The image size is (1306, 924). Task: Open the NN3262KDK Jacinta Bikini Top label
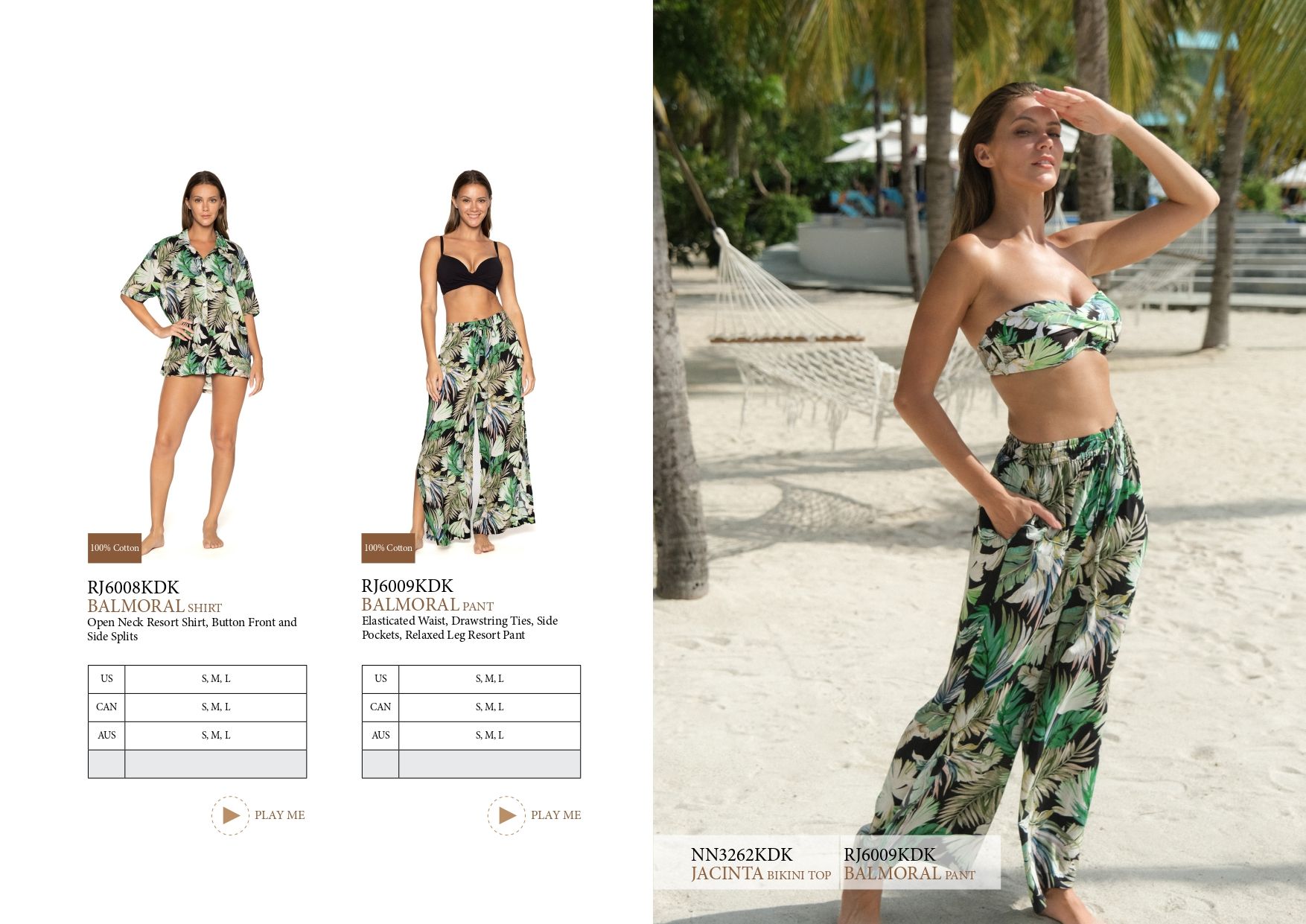(x=760, y=864)
